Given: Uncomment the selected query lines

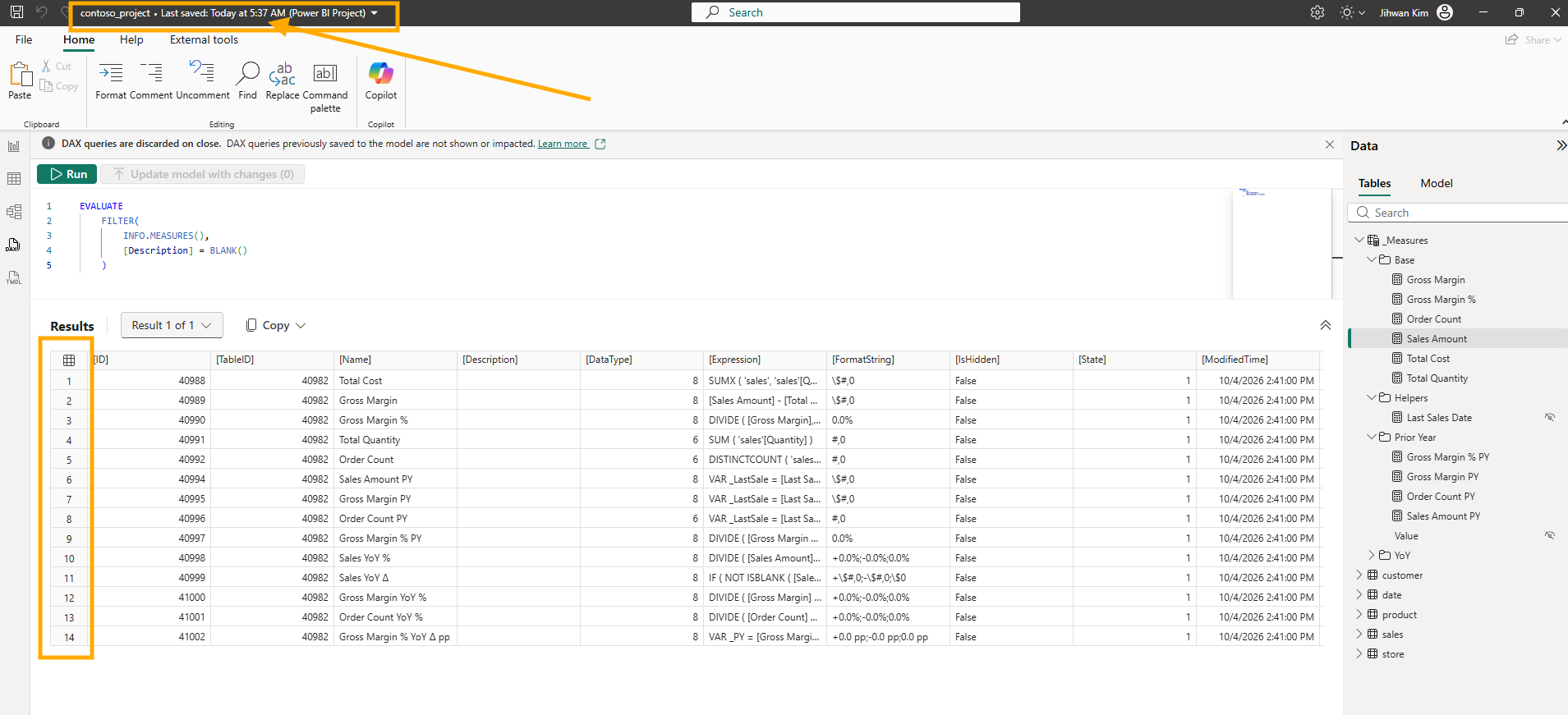Looking at the screenshot, I should tap(203, 80).
